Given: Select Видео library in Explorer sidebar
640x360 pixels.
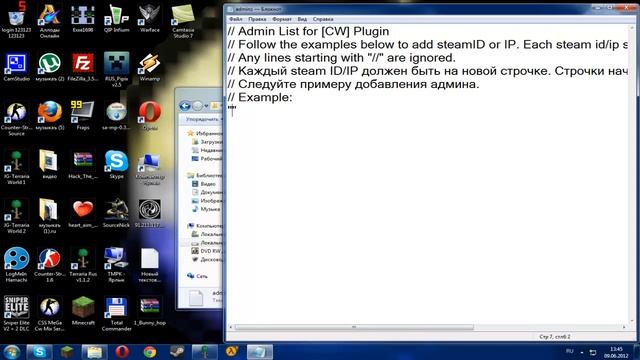Looking at the screenshot, I should point(204,184).
